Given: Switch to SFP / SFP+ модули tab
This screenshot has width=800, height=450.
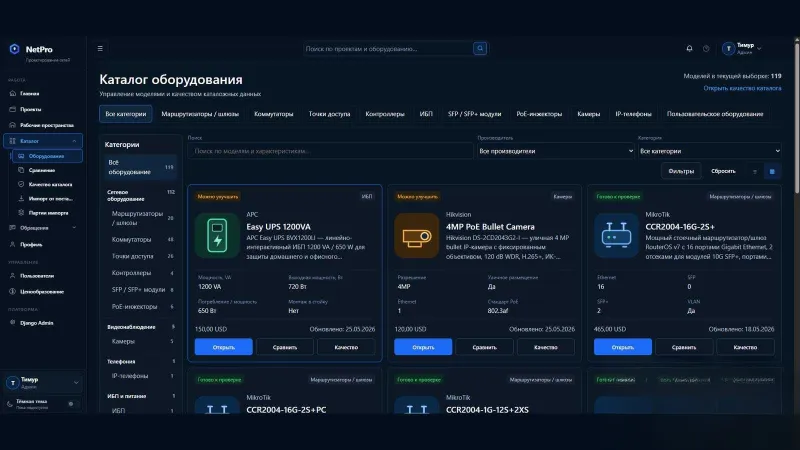Looking at the screenshot, I should coord(474,114).
